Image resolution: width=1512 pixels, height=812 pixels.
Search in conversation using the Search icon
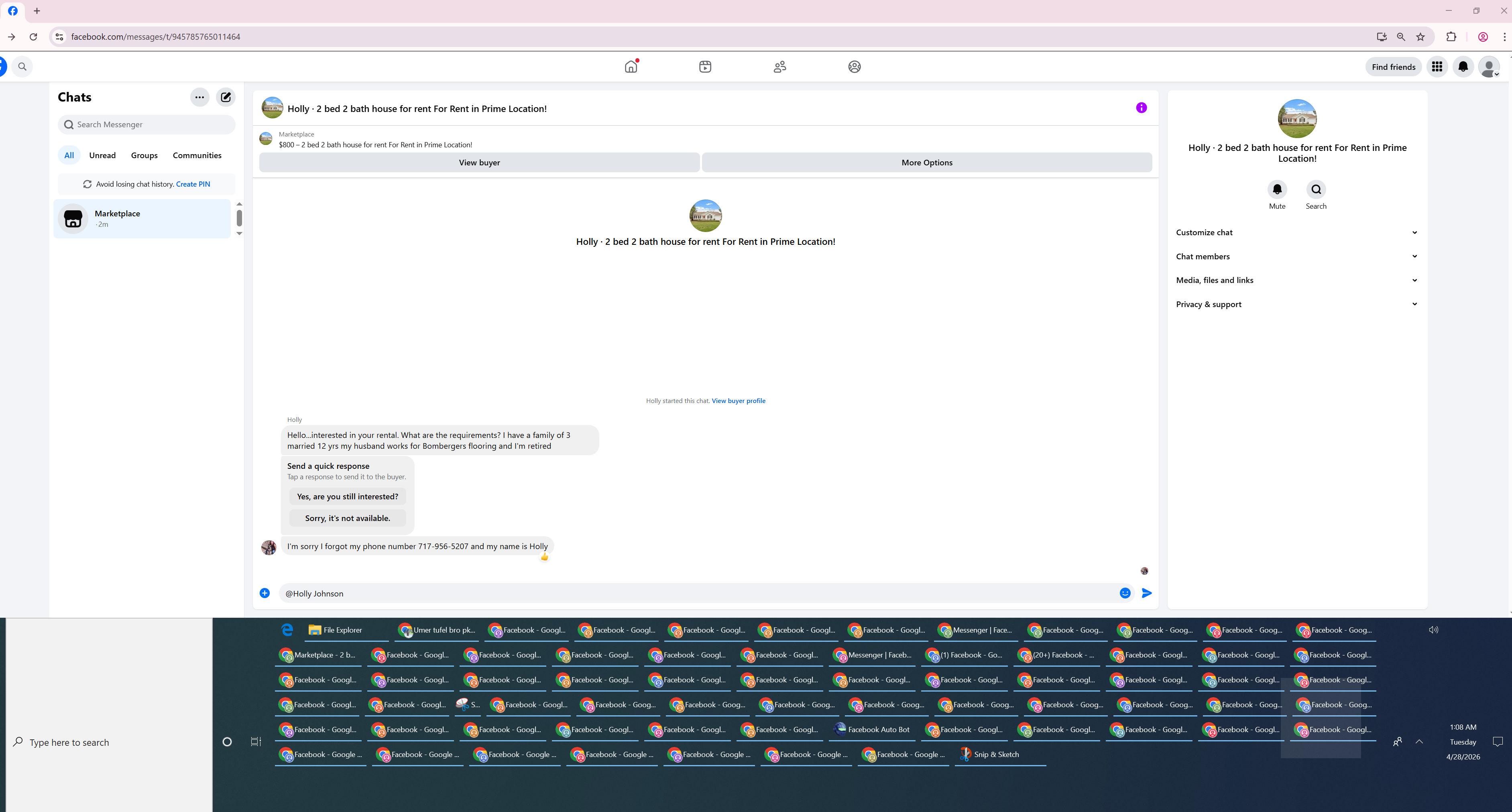(x=1317, y=189)
